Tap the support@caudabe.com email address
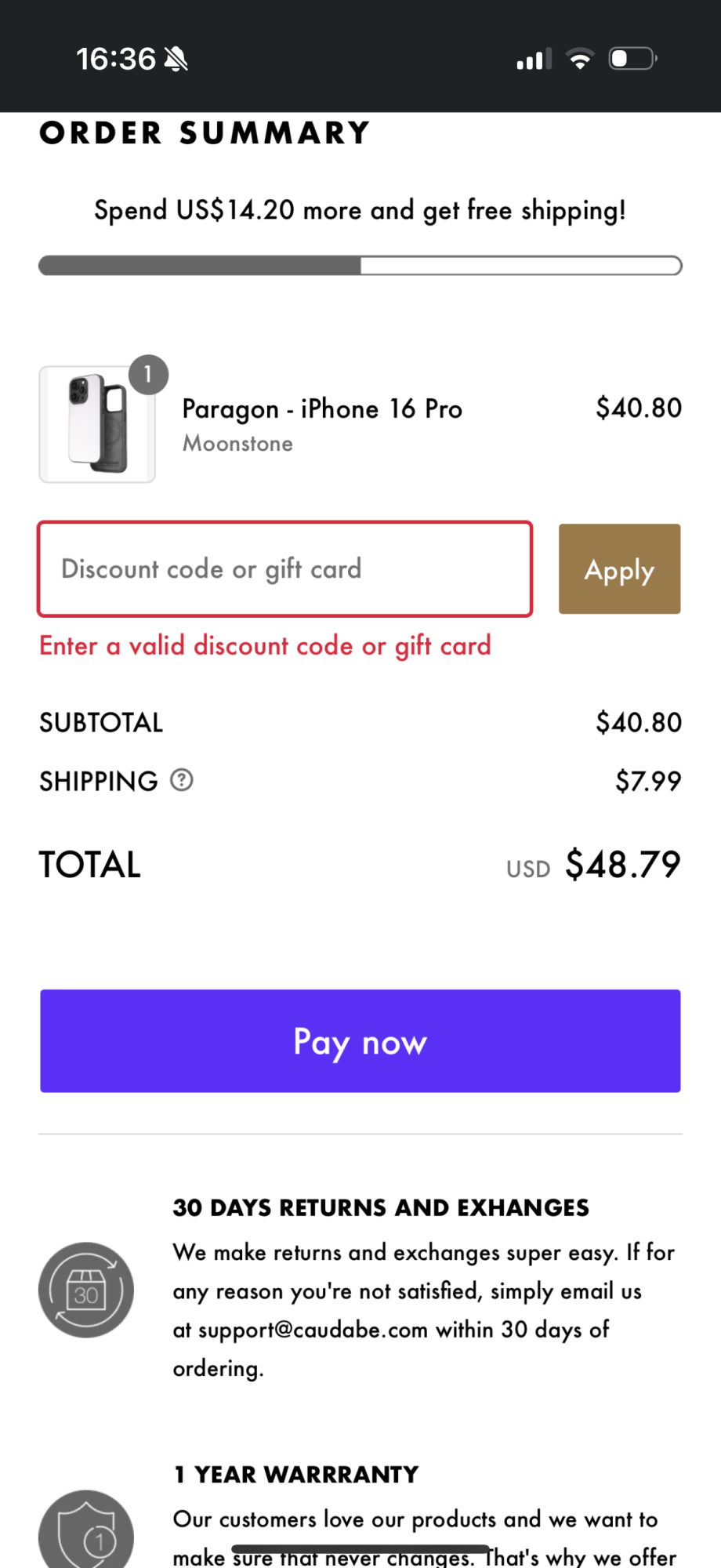Viewport: 721px width, 1568px height. point(313,1330)
